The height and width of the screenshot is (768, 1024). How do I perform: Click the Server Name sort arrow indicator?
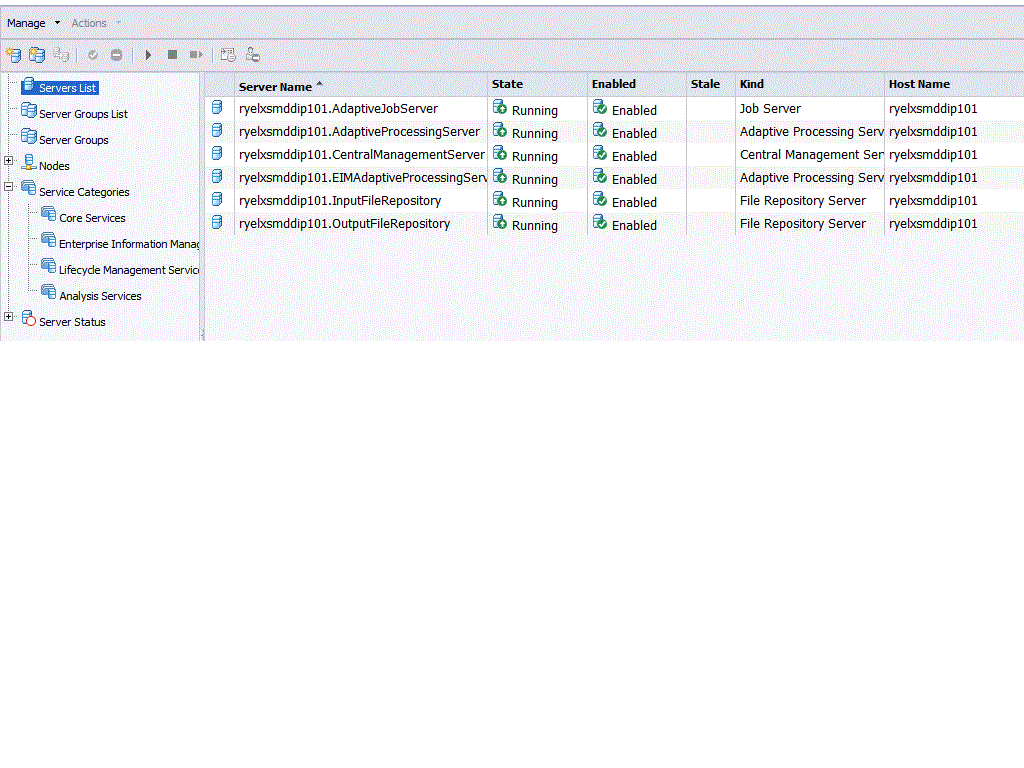click(319, 84)
